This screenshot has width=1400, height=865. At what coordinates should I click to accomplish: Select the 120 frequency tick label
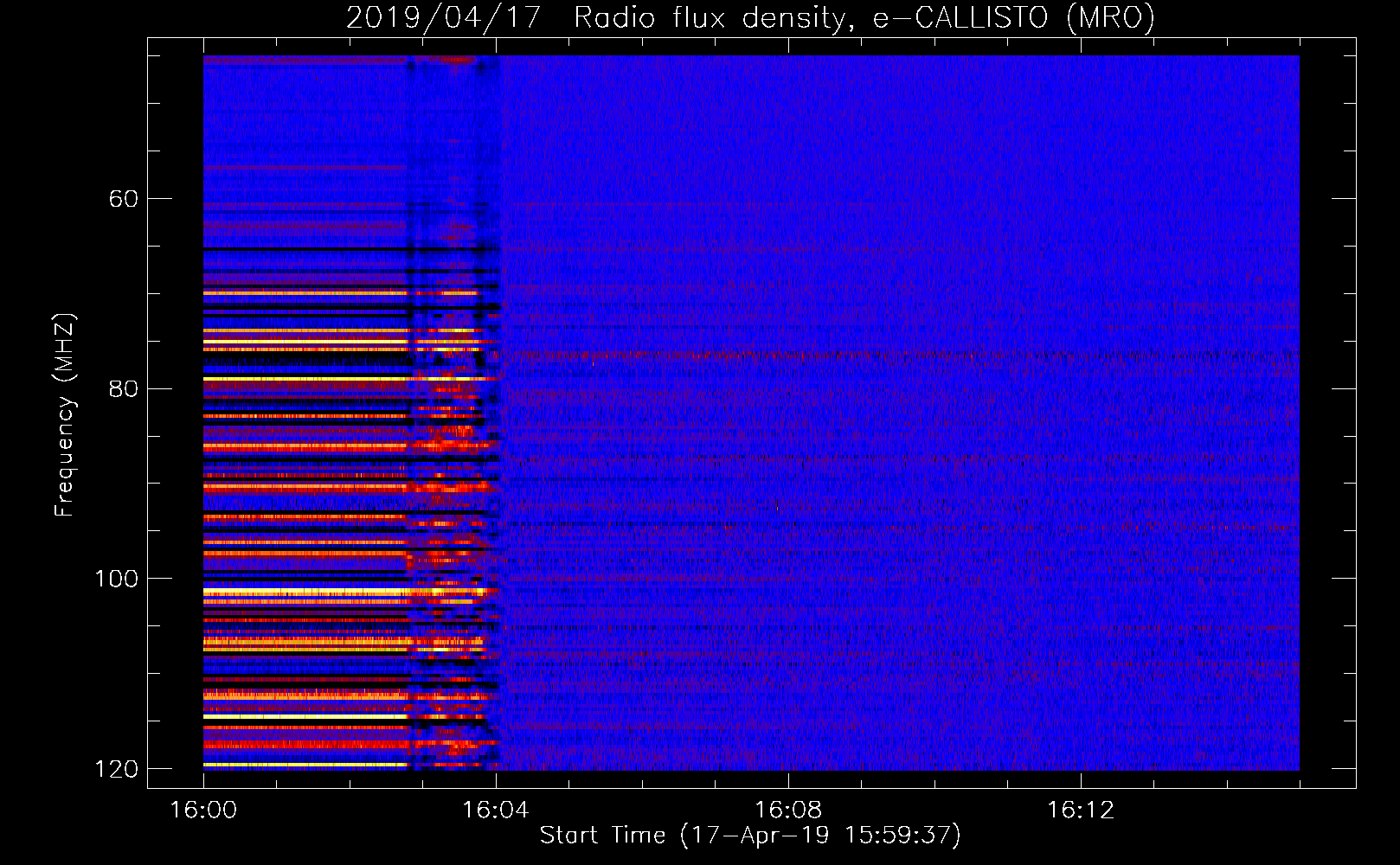(117, 769)
